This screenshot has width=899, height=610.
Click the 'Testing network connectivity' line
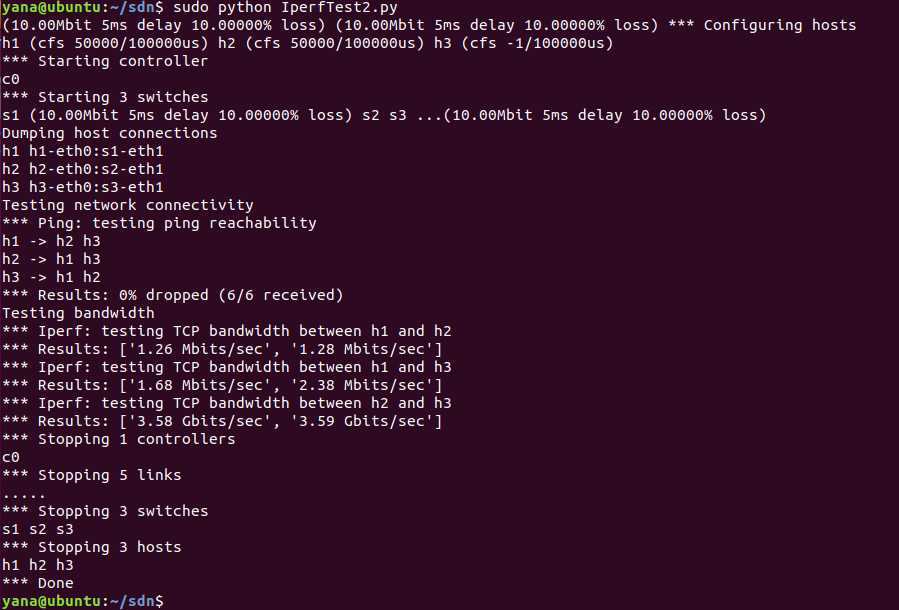coord(128,205)
